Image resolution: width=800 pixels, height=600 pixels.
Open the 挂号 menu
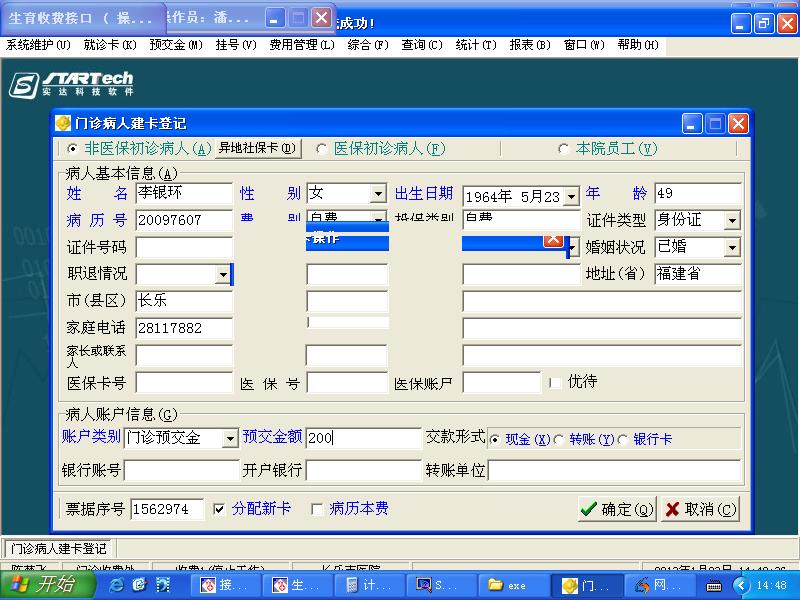tap(236, 45)
